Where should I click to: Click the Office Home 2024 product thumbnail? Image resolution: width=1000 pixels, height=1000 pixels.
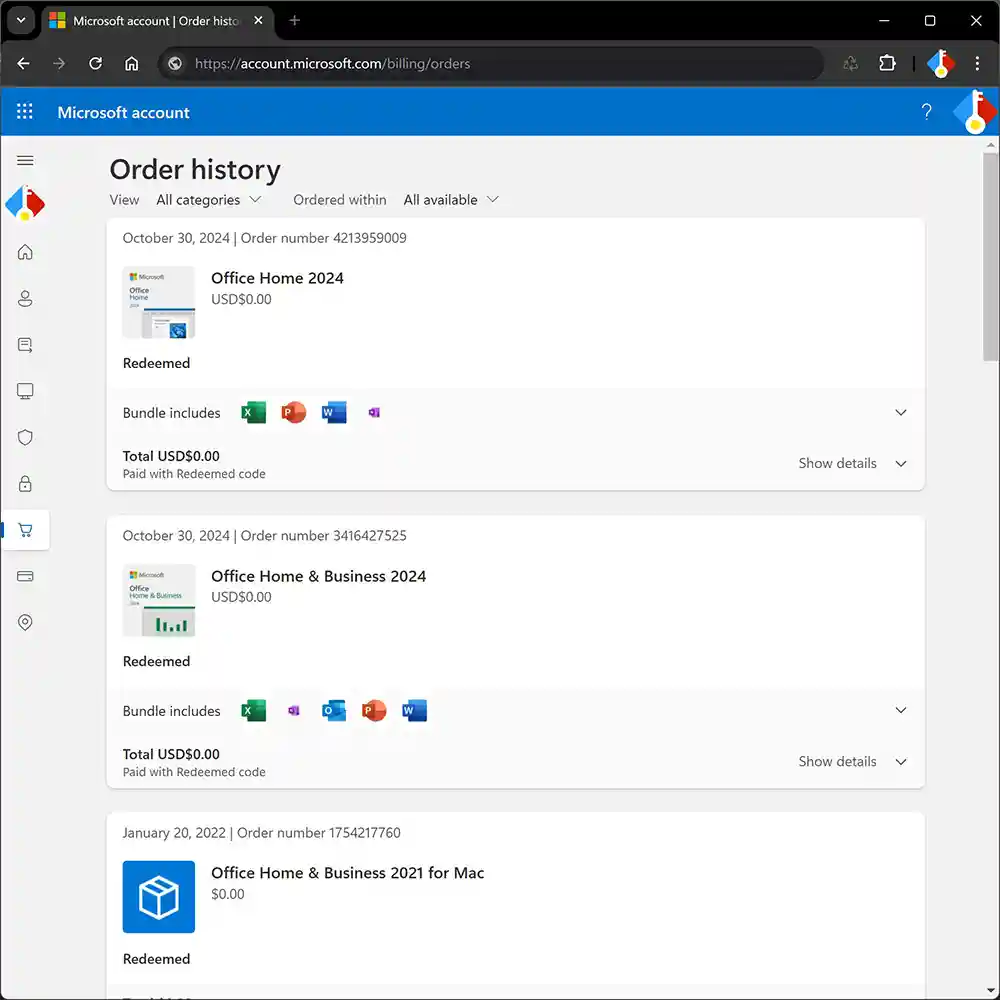point(158,302)
